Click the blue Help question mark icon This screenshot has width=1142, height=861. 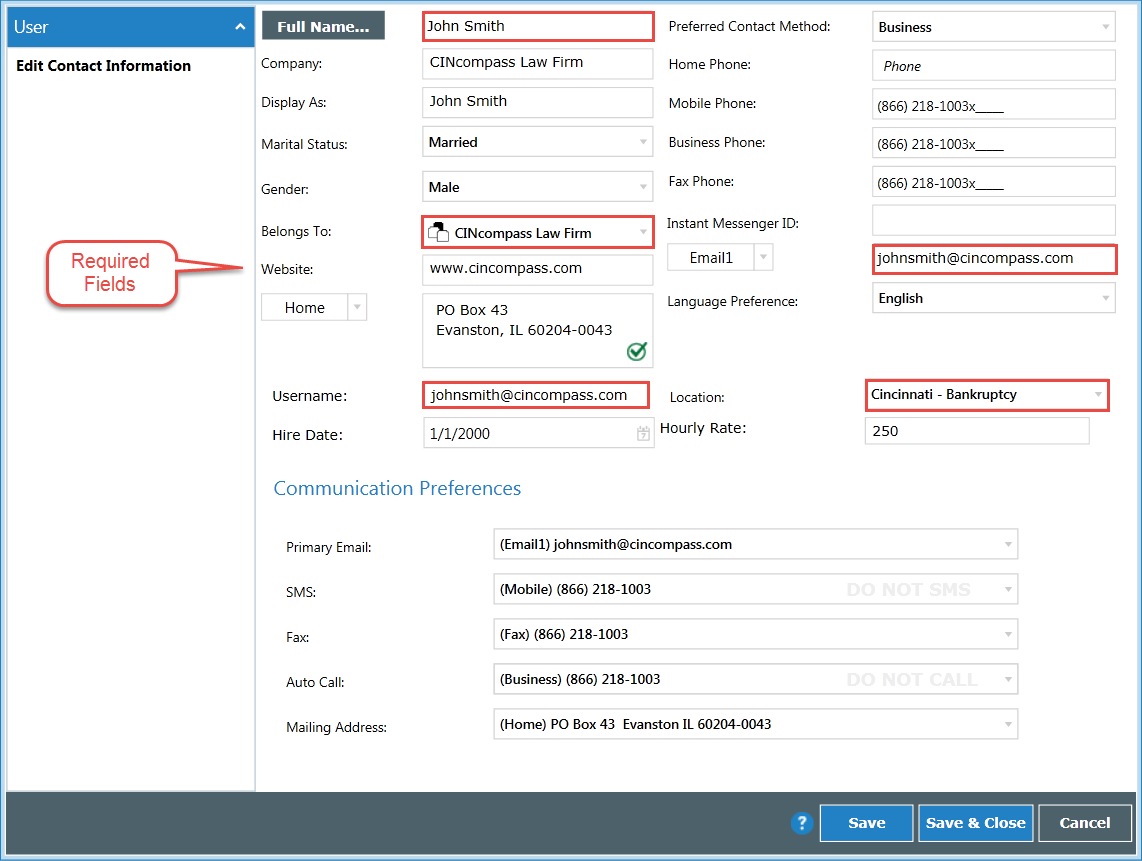point(802,823)
